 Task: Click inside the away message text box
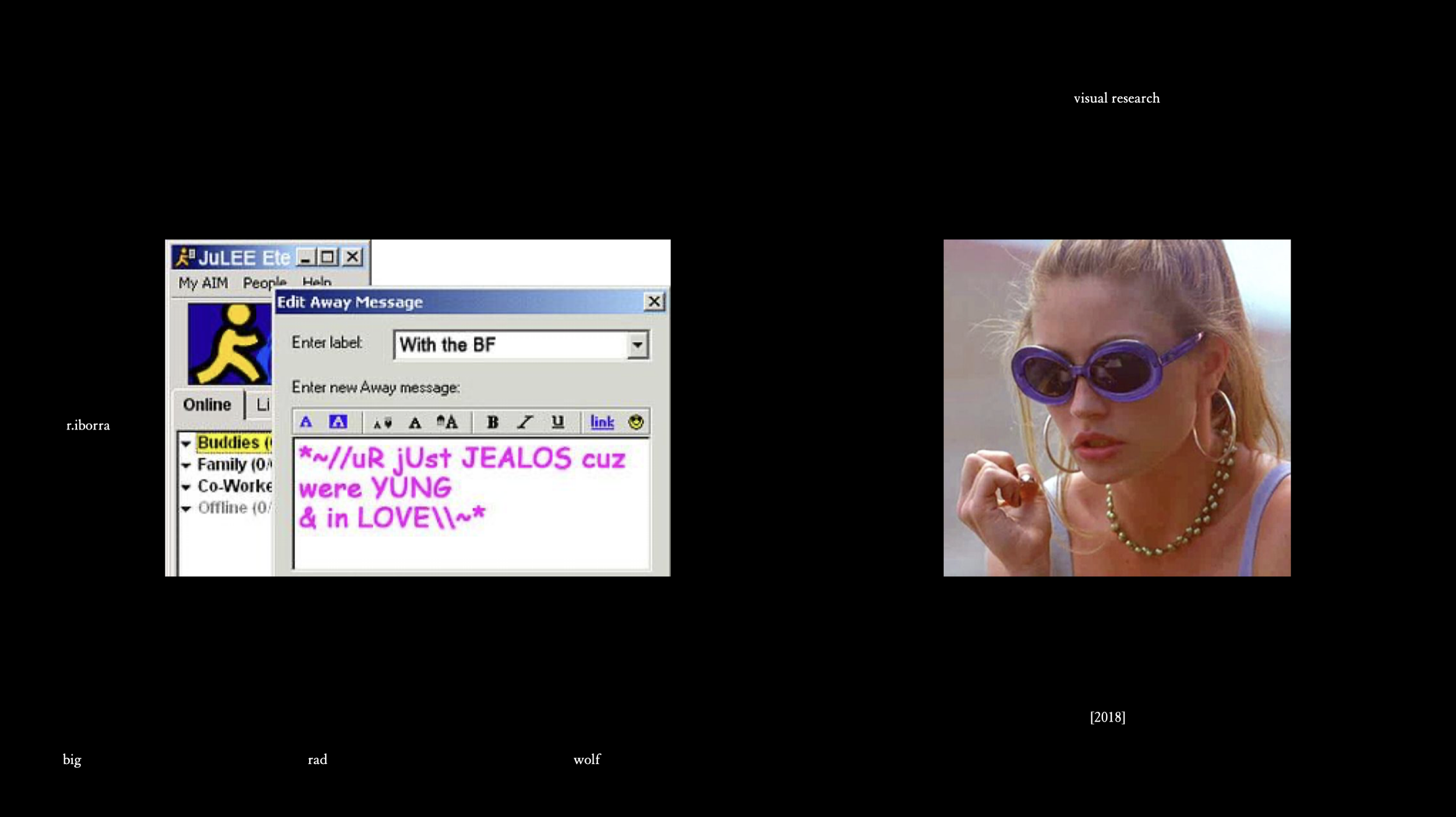click(472, 548)
